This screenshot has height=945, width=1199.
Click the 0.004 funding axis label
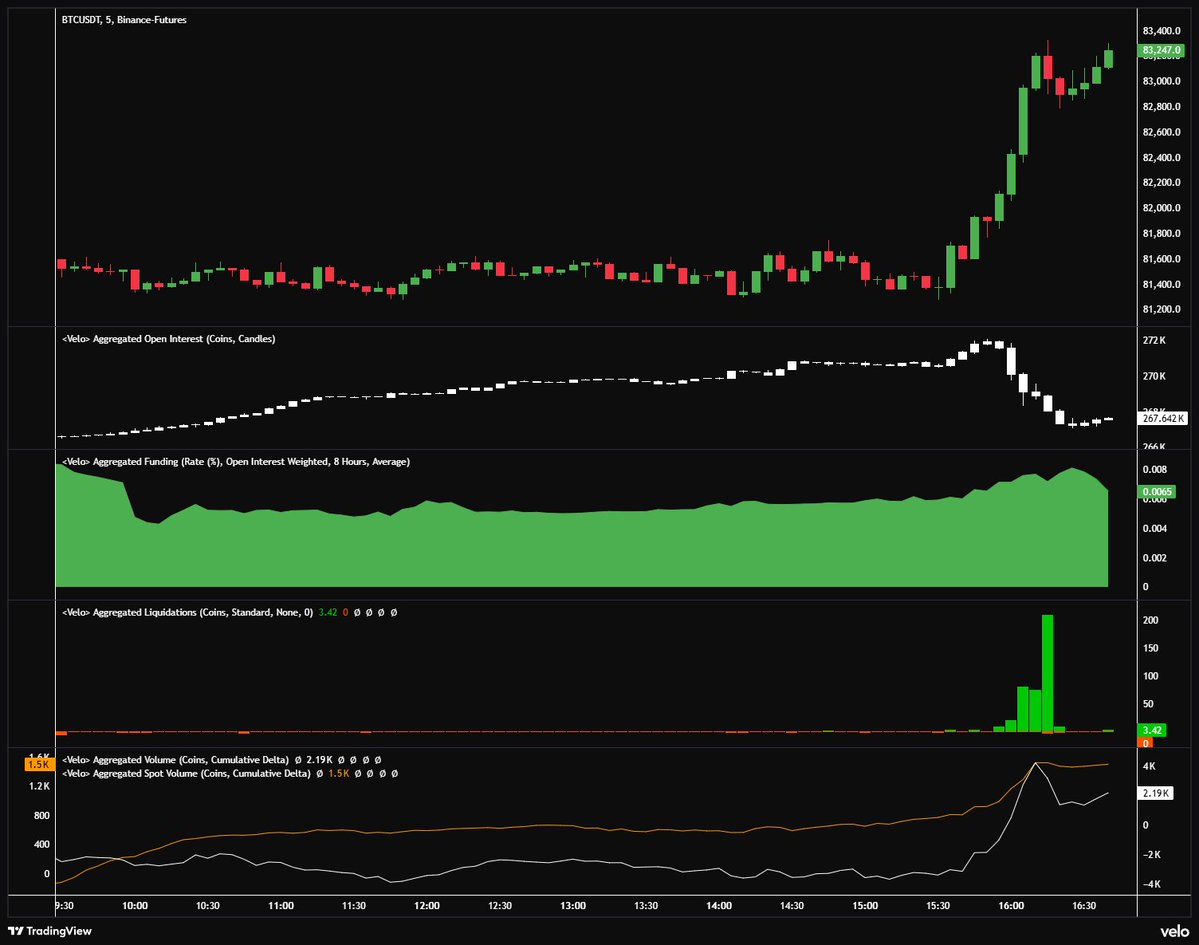[x=1155, y=528]
